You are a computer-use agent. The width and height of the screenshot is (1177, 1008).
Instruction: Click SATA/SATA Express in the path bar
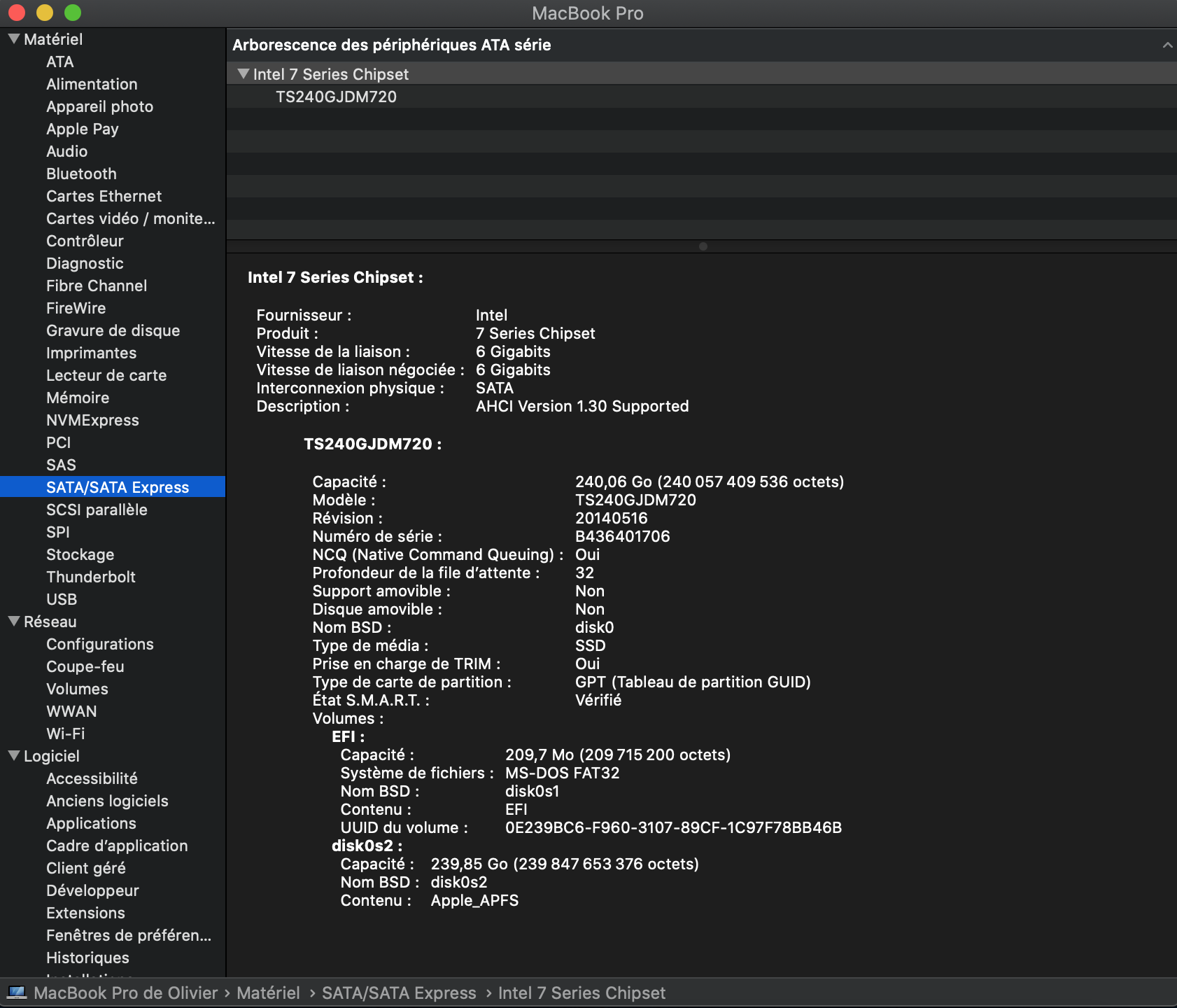[399, 993]
